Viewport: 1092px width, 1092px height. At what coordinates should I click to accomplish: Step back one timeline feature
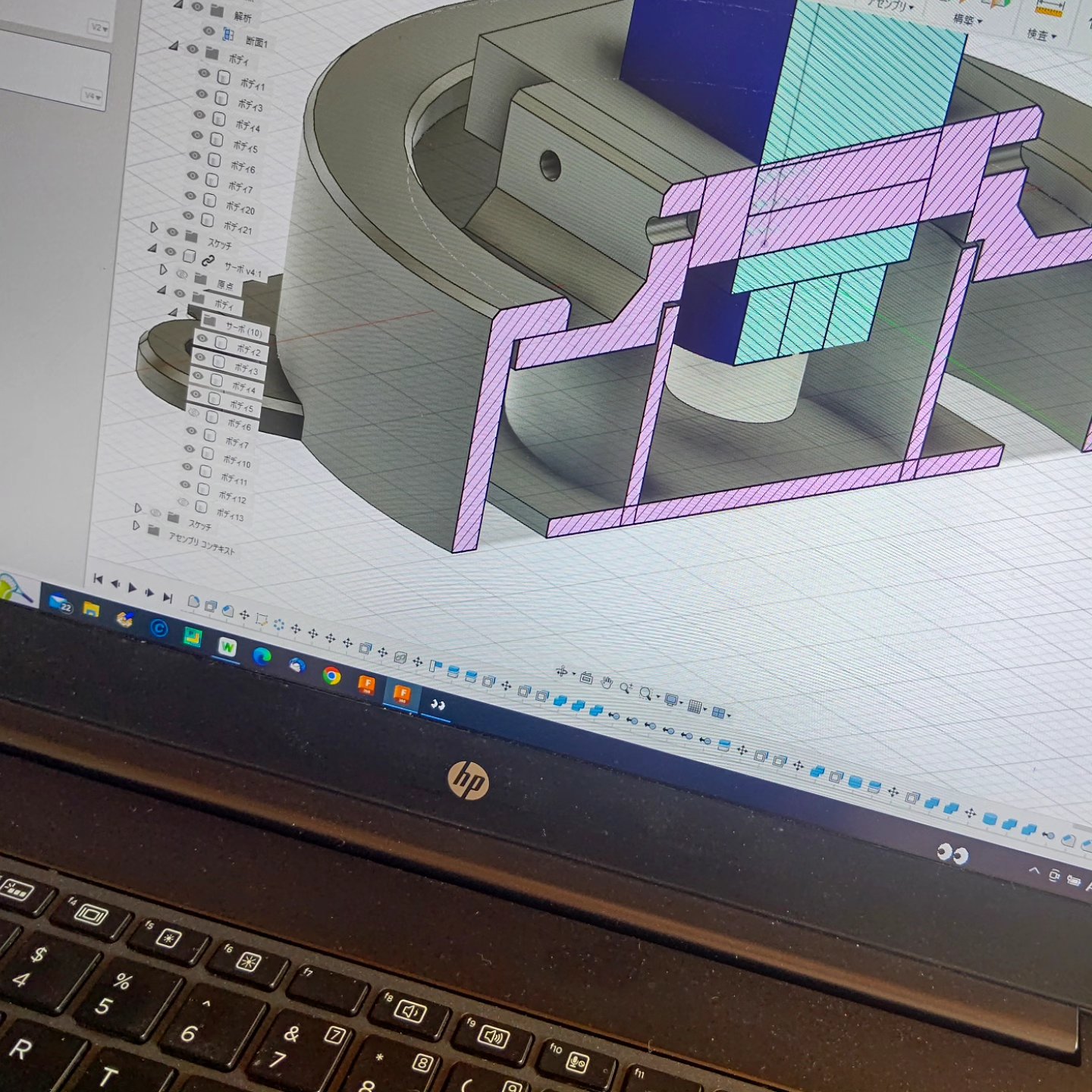click(115, 584)
